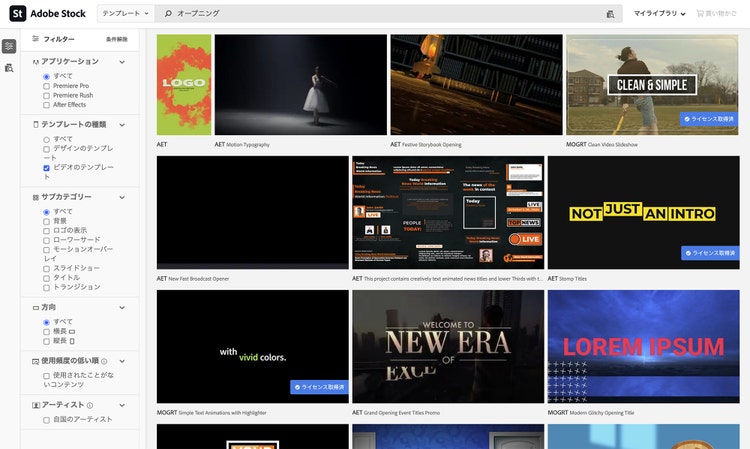Open the find similar sidebar icon
Viewport: 750px width, 449px height.
point(9,67)
